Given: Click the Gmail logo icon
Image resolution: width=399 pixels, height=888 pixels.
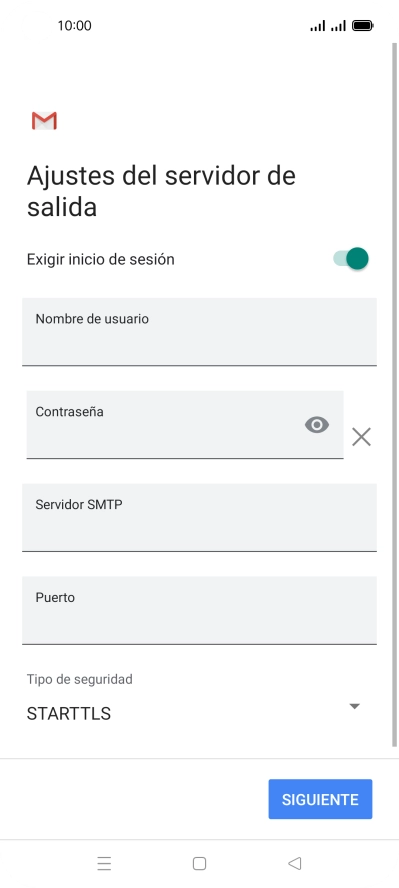Looking at the screenshot, I should pos(44,121).
